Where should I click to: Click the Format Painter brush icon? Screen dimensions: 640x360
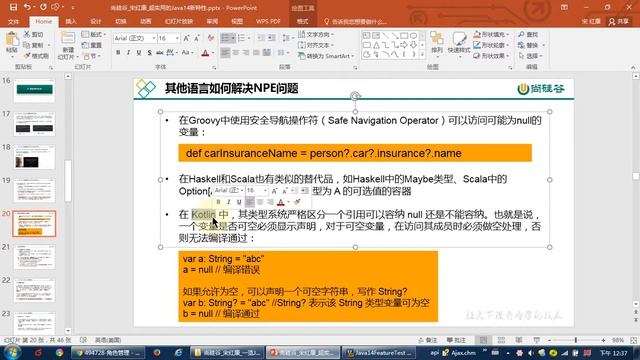pos(27,56)
